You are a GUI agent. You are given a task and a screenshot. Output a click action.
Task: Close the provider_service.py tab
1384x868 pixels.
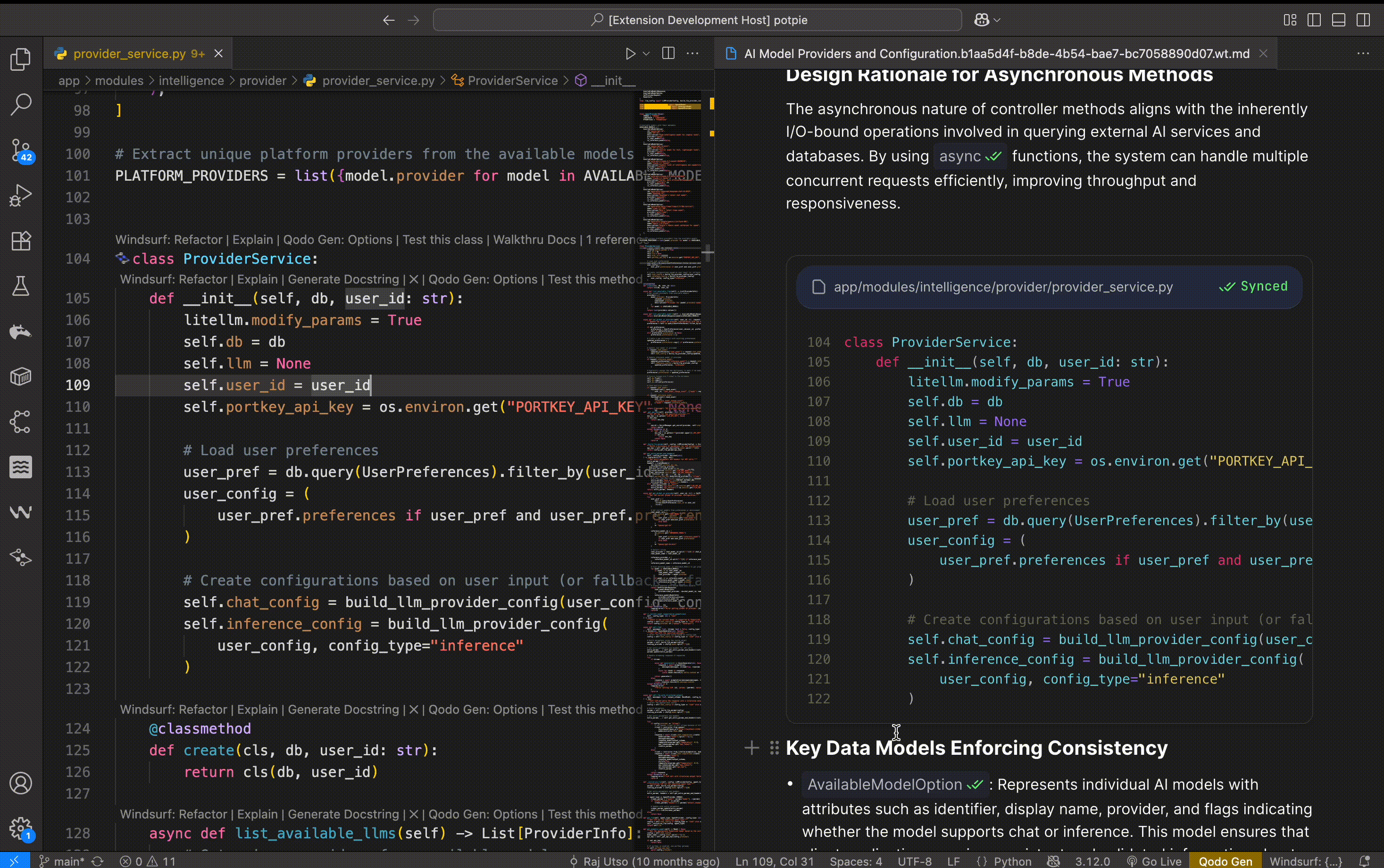click(219, 53)
